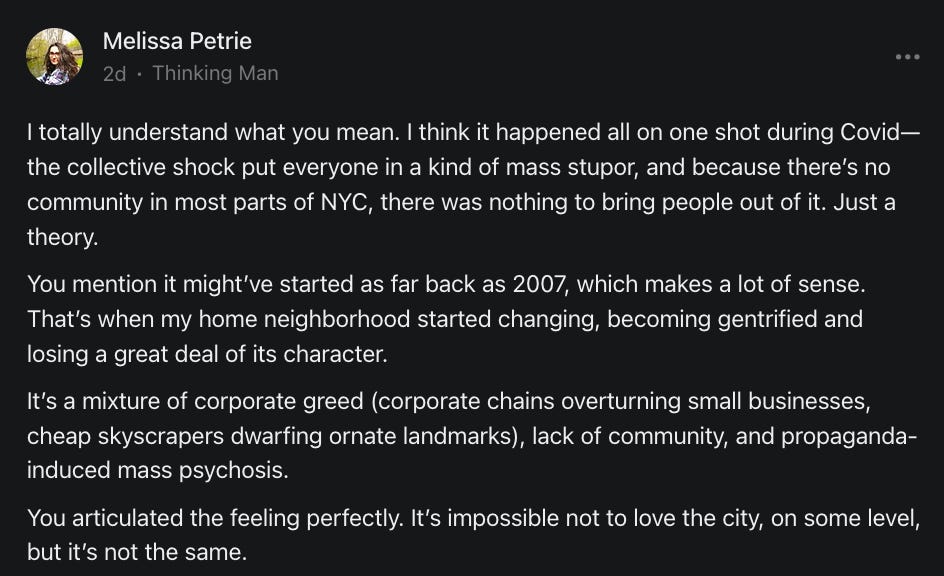Click the year '2007' in the comment
Screen dimensions: 944x576
coord(540,284)
